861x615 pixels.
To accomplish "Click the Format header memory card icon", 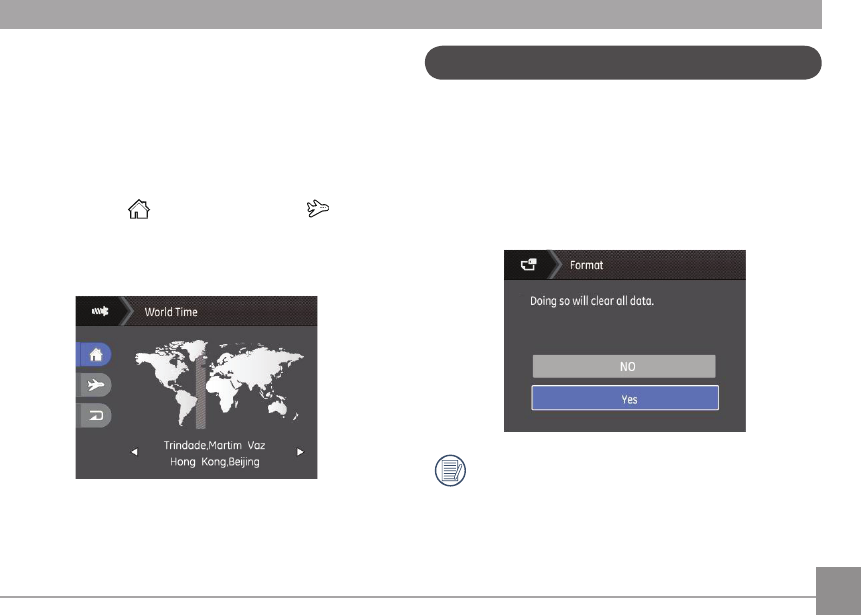I will 528,265.
